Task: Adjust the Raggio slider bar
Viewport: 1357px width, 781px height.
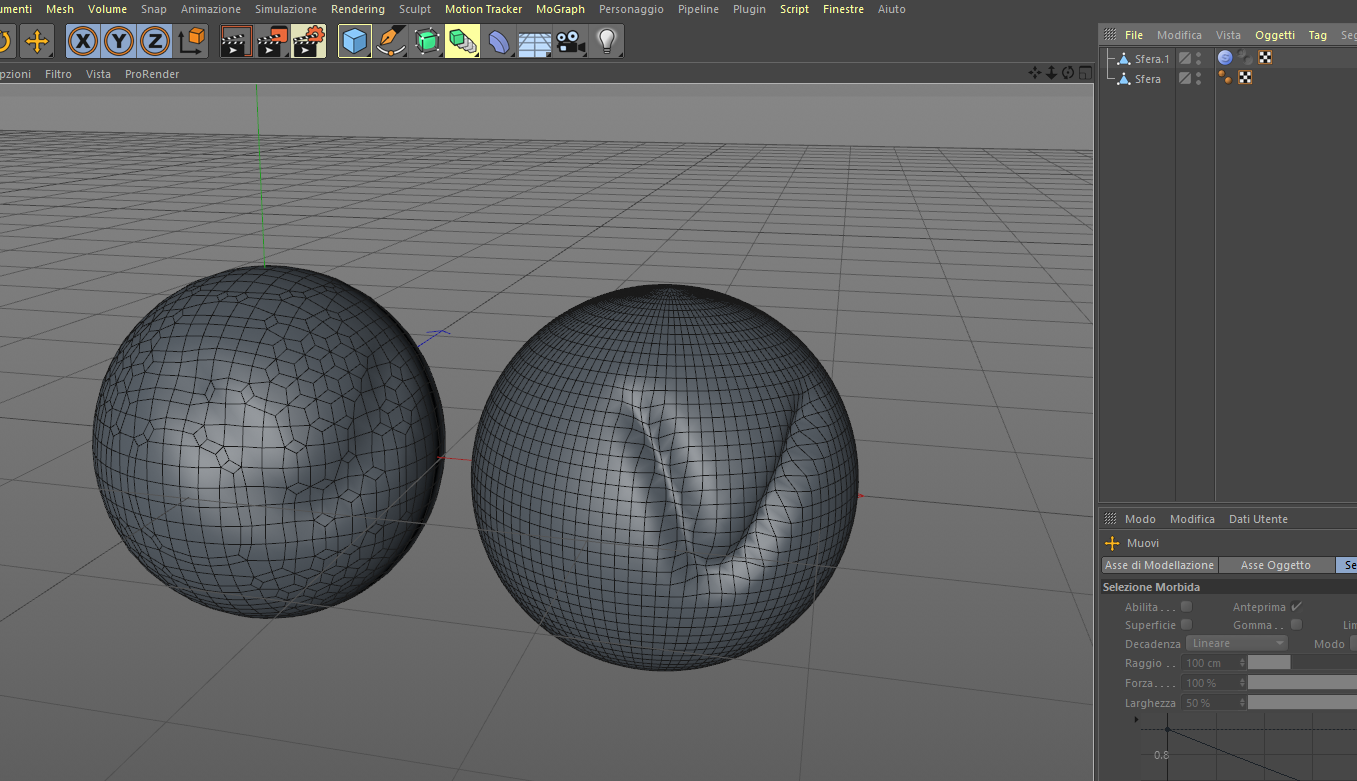Action: tap(1302, 662)
